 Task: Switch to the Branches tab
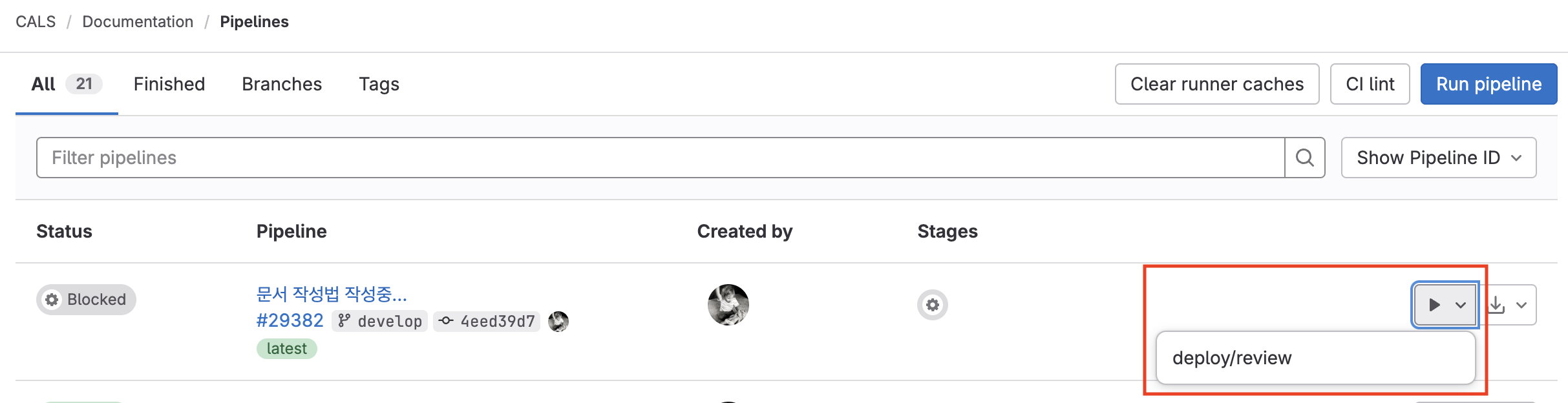[x=282, y=84]
